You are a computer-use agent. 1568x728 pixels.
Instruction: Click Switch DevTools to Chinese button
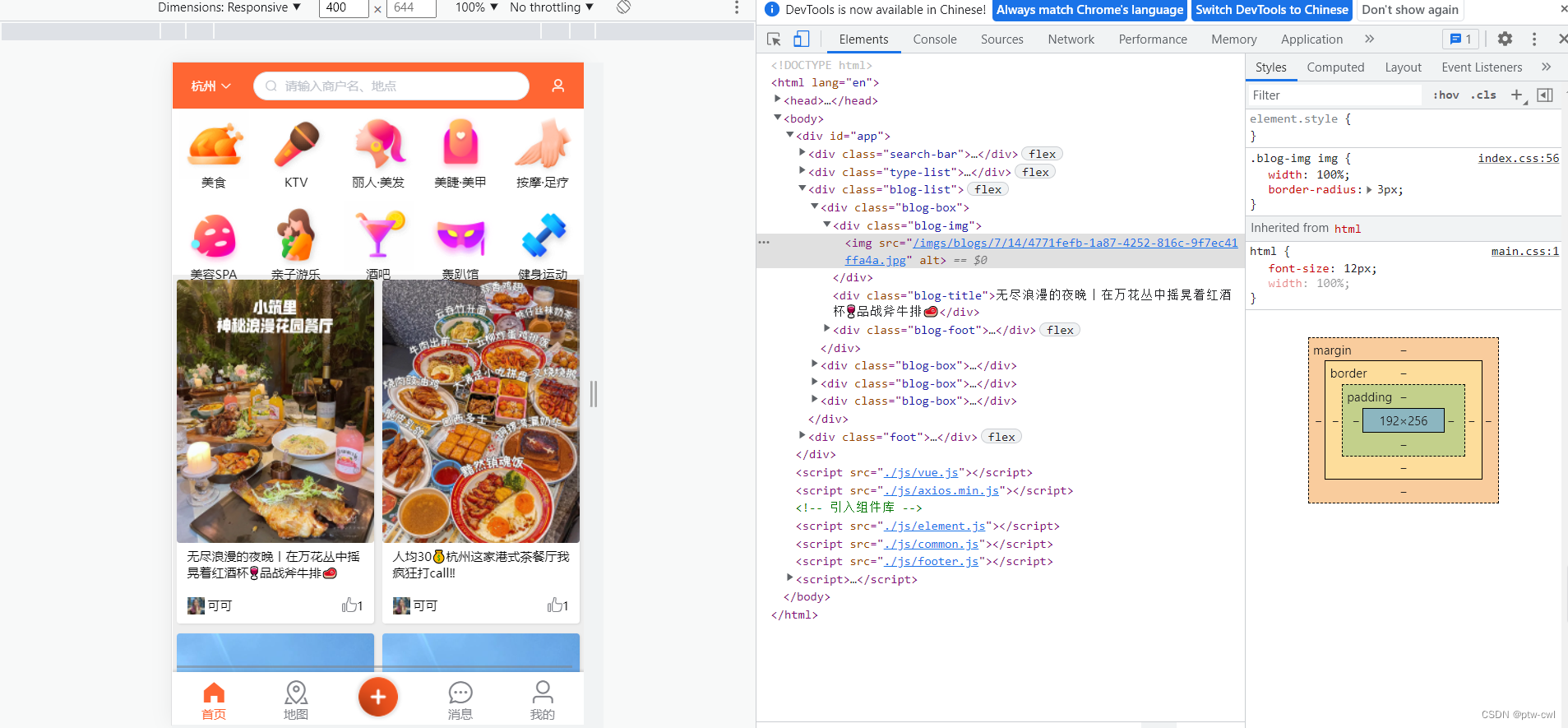tap(1272, 10)
